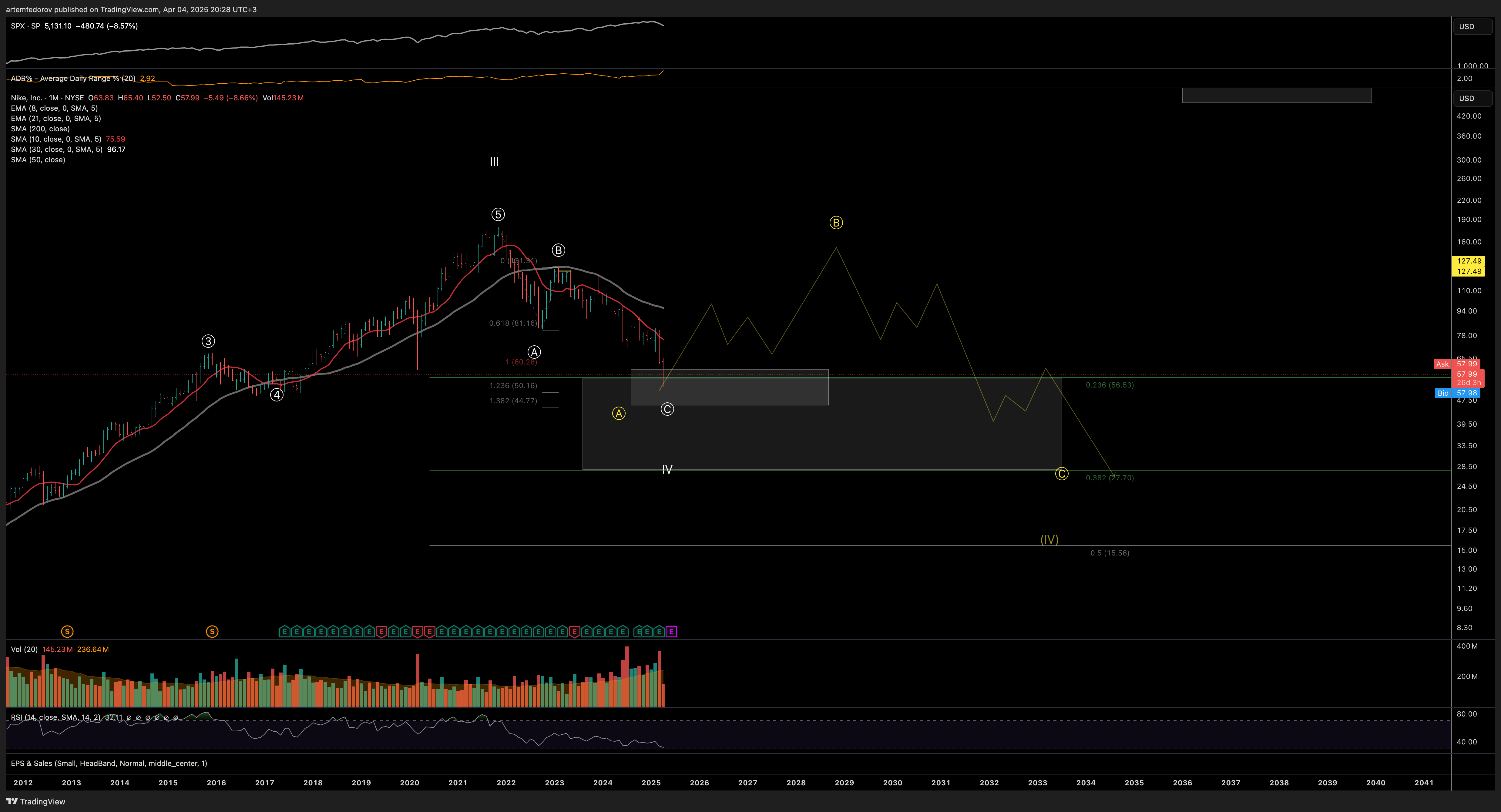
Task: Select the yellow circled C wave label
Action: point(1062,474)
